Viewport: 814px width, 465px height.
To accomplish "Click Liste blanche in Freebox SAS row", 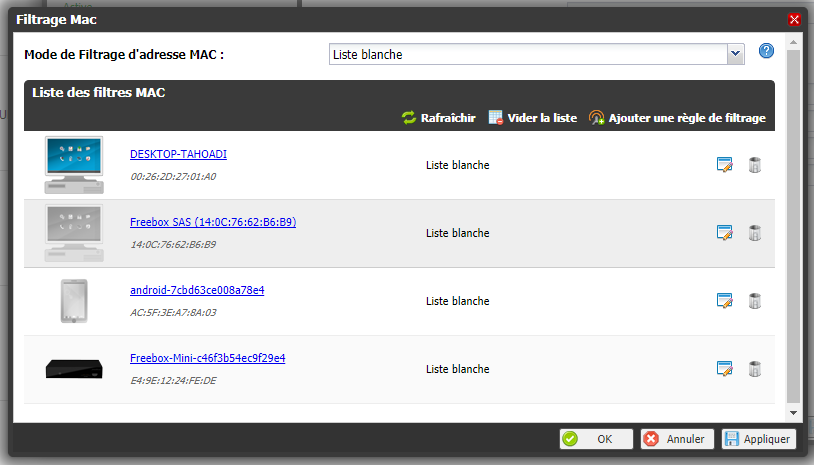I will 458,233.
